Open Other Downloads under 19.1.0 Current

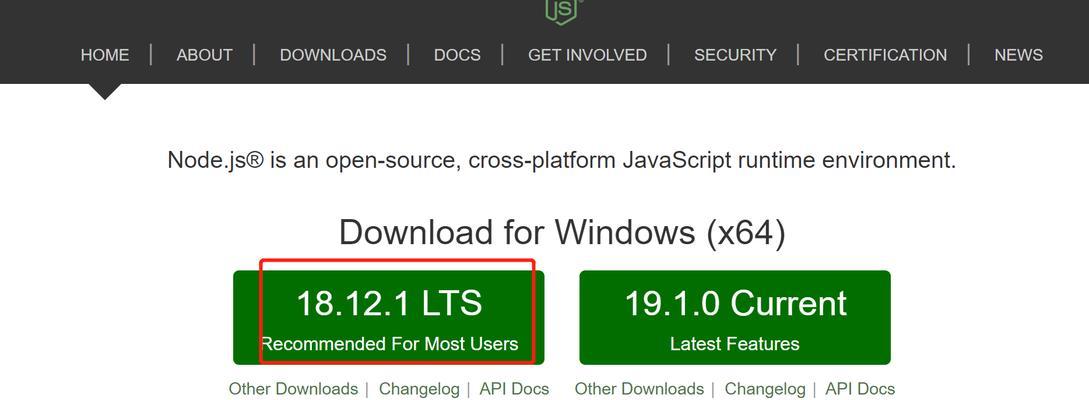point(639,389)
